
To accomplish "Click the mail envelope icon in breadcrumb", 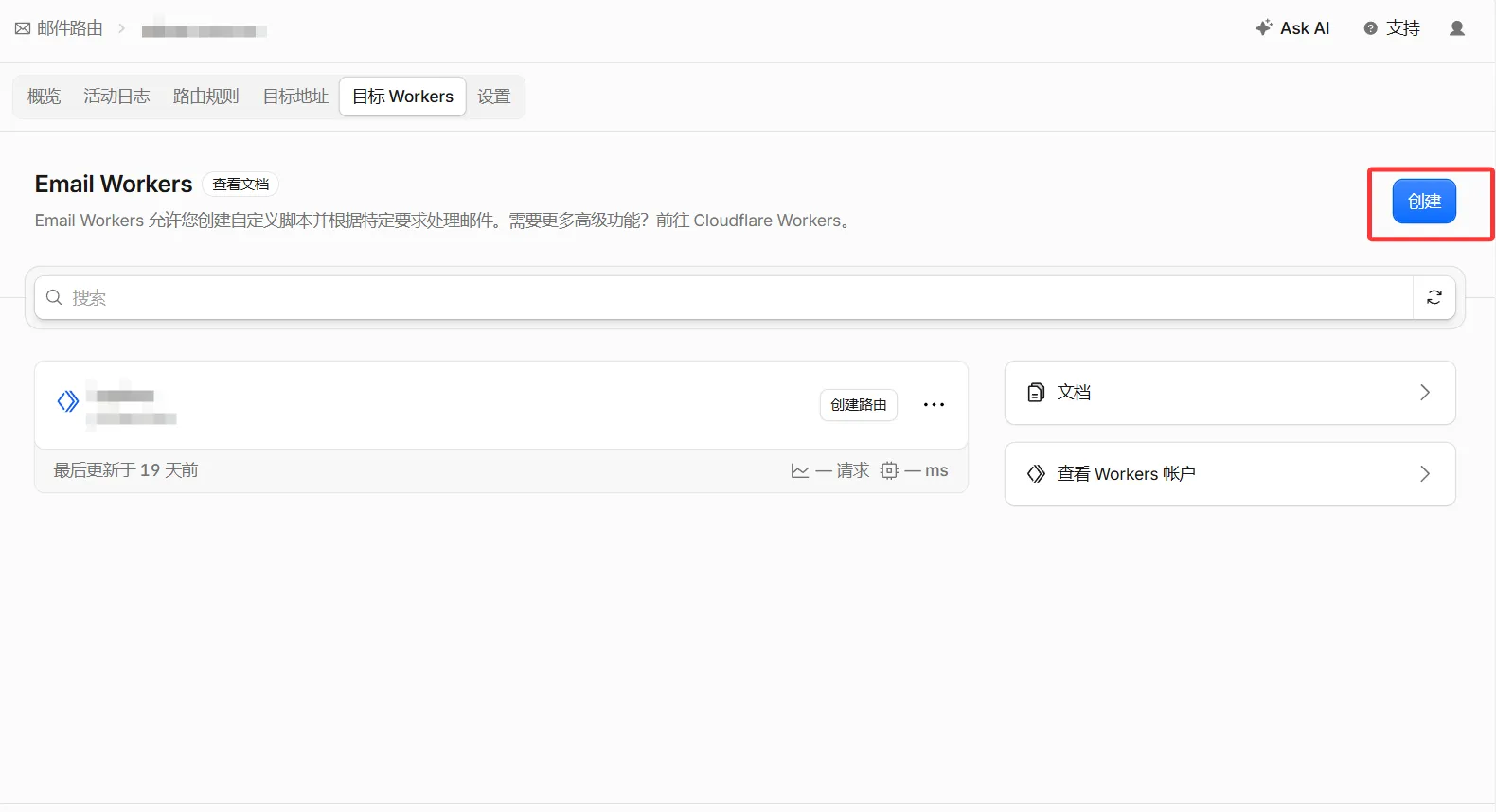I will coord(23,28).
